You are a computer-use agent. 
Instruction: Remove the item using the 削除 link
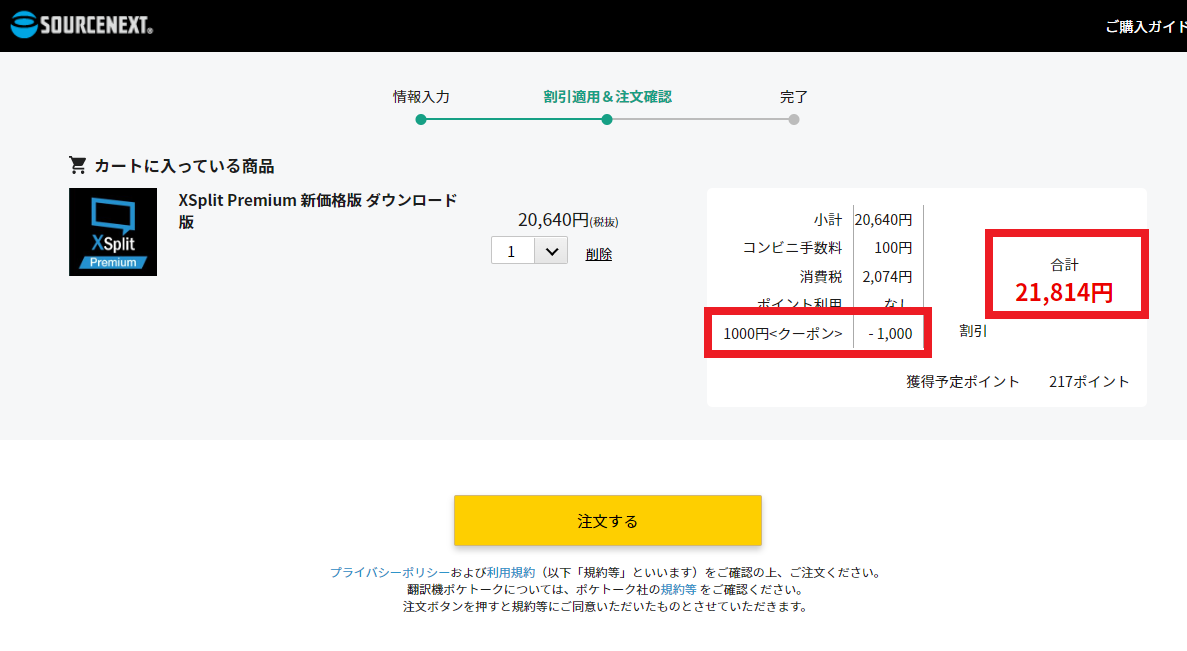(598, 254)
